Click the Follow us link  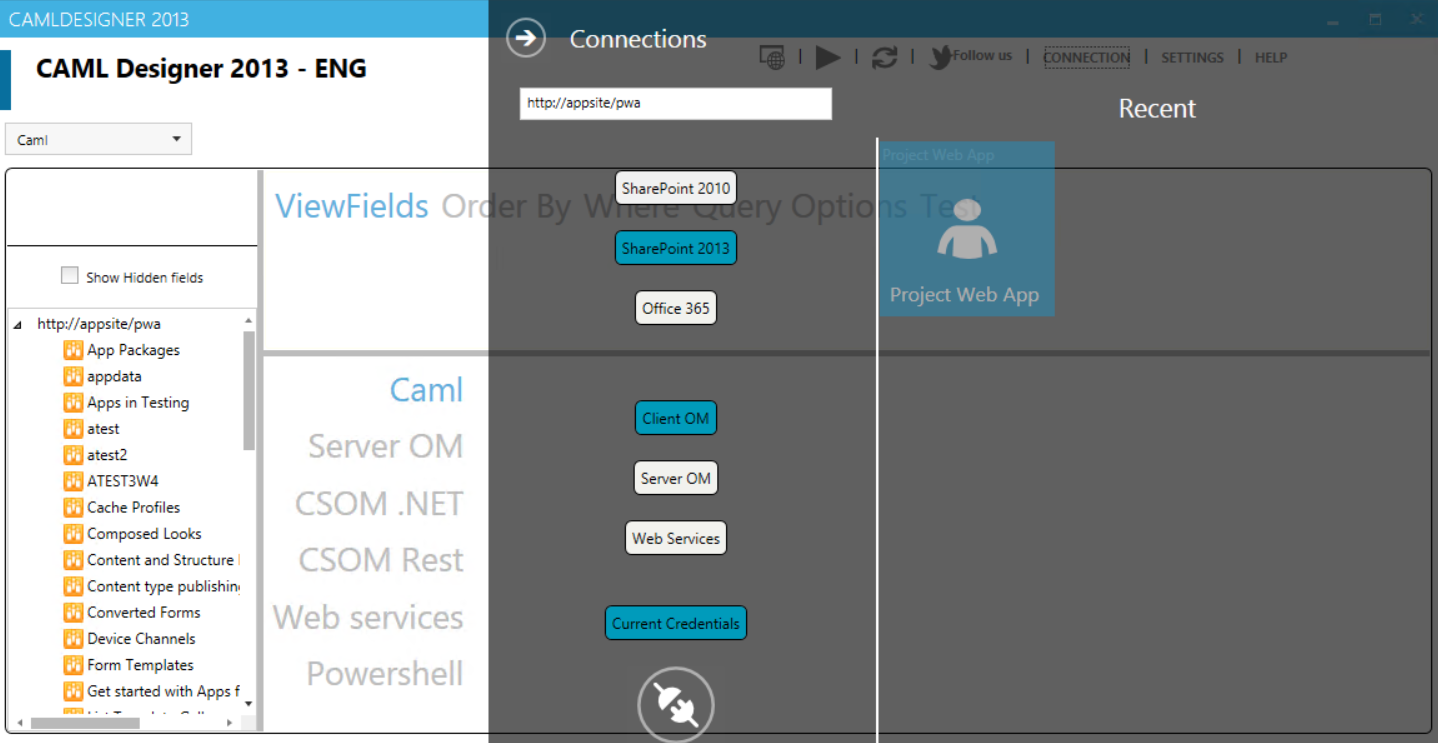982,56
